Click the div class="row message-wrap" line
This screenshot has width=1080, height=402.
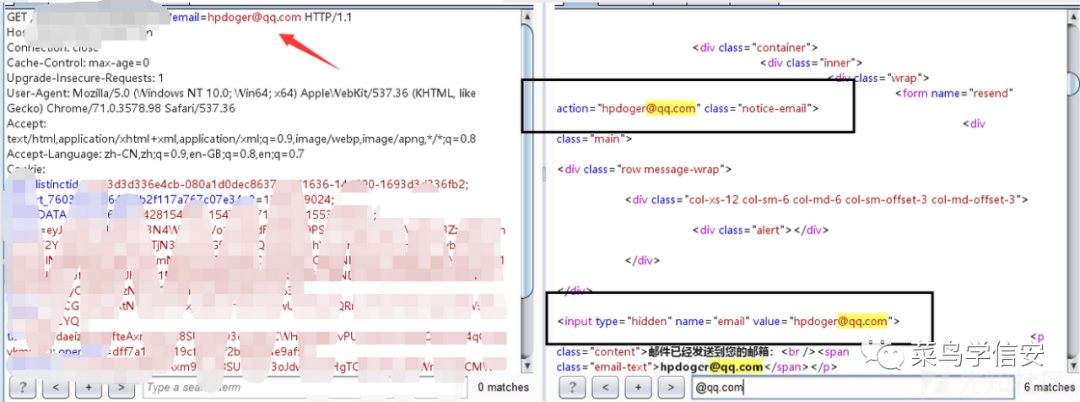coord(645,169)
